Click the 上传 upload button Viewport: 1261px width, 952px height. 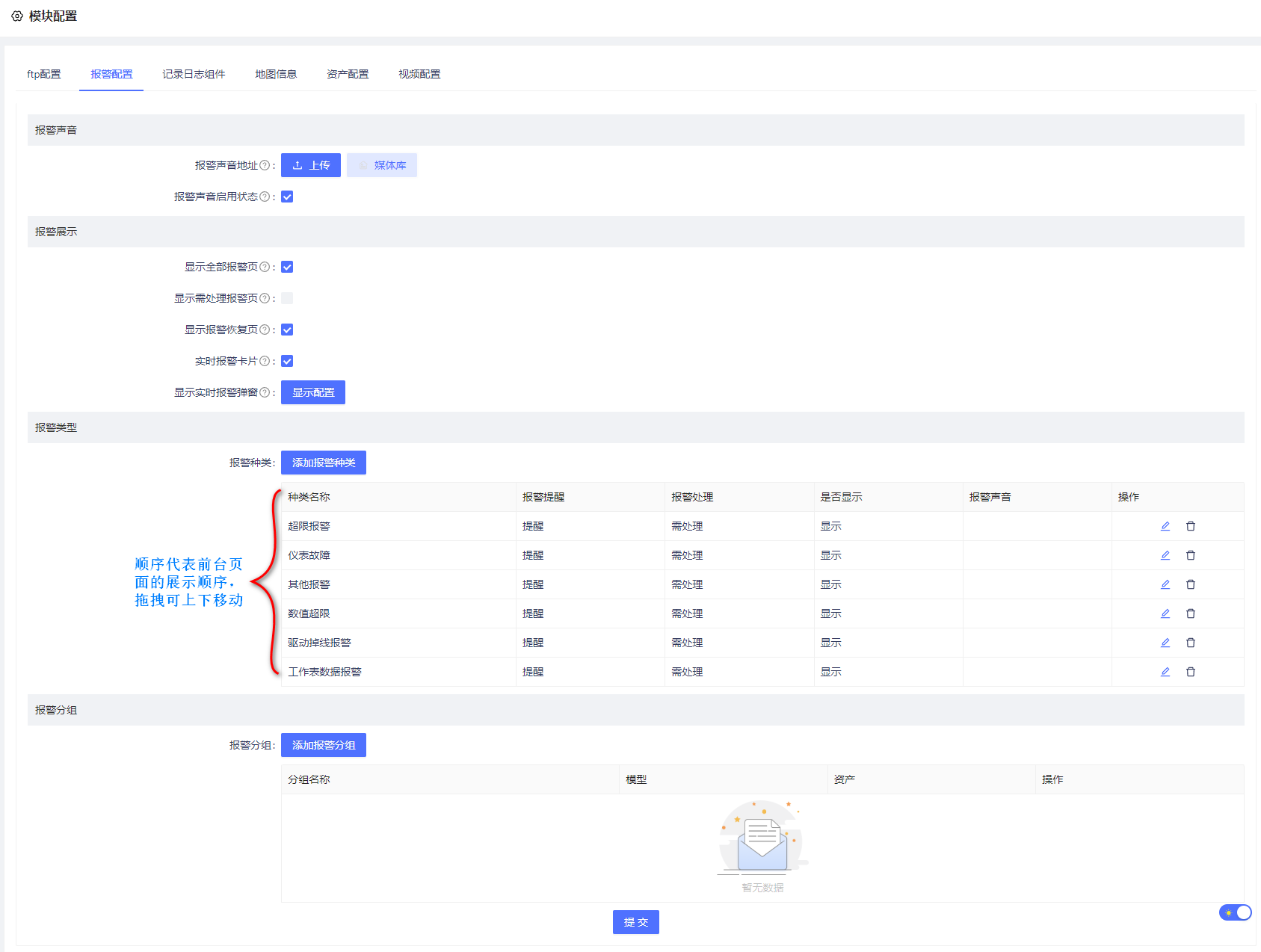(x=311, y=165)
